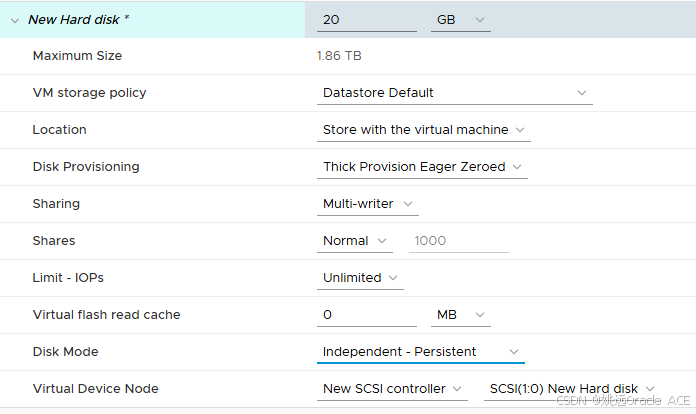Collapse the New Hard disk section
Screen dimensions: 696x414
pyautogui.click(x=15, y=20)
